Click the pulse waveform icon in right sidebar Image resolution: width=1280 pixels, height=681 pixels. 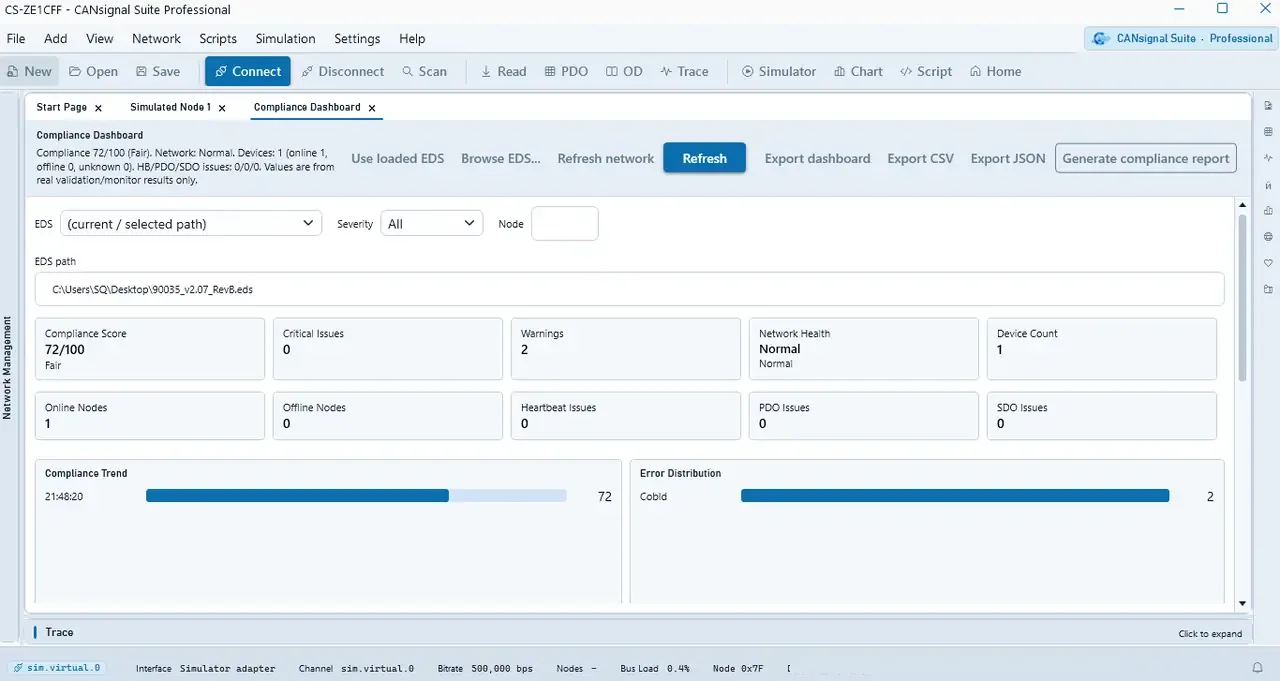coord(1268,158)
